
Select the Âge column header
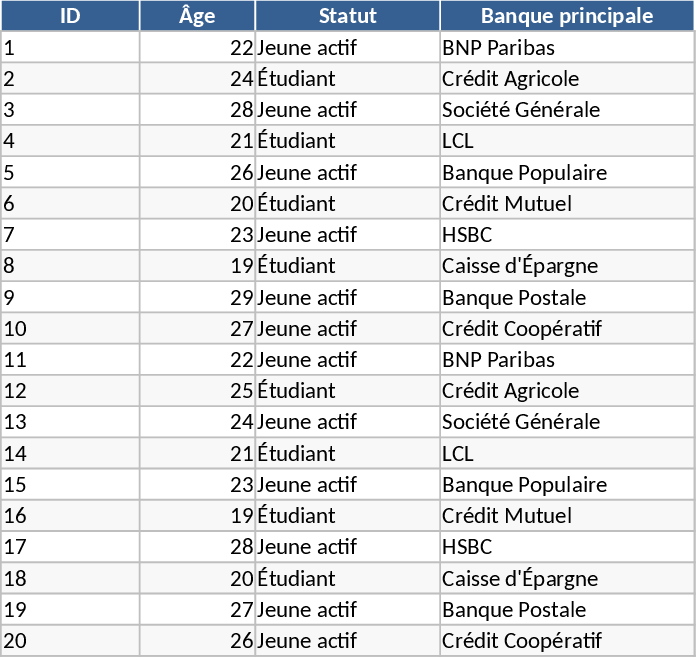pos(197,16)
